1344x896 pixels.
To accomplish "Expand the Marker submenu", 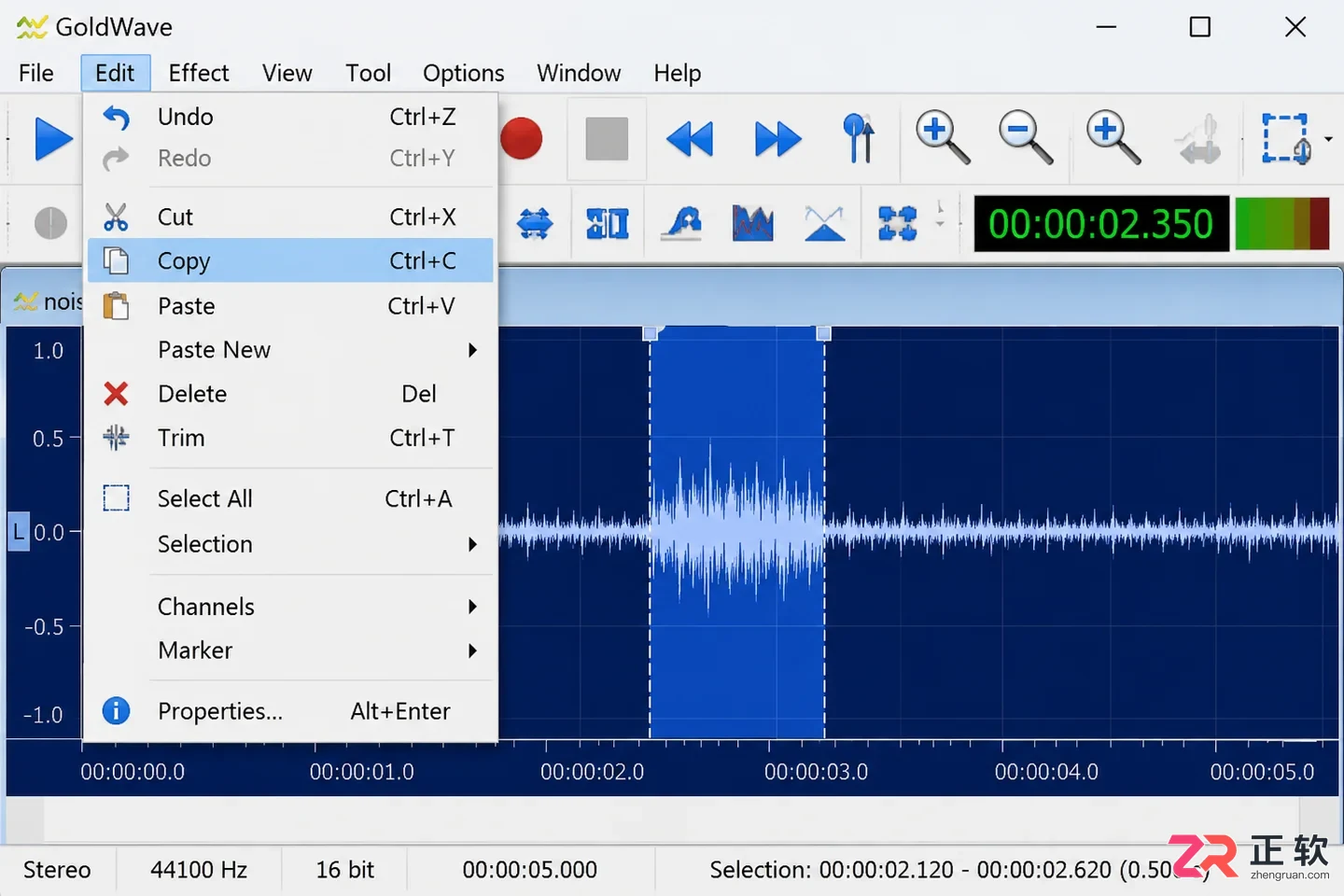I will pyautogui.click(x=290, y=651).
